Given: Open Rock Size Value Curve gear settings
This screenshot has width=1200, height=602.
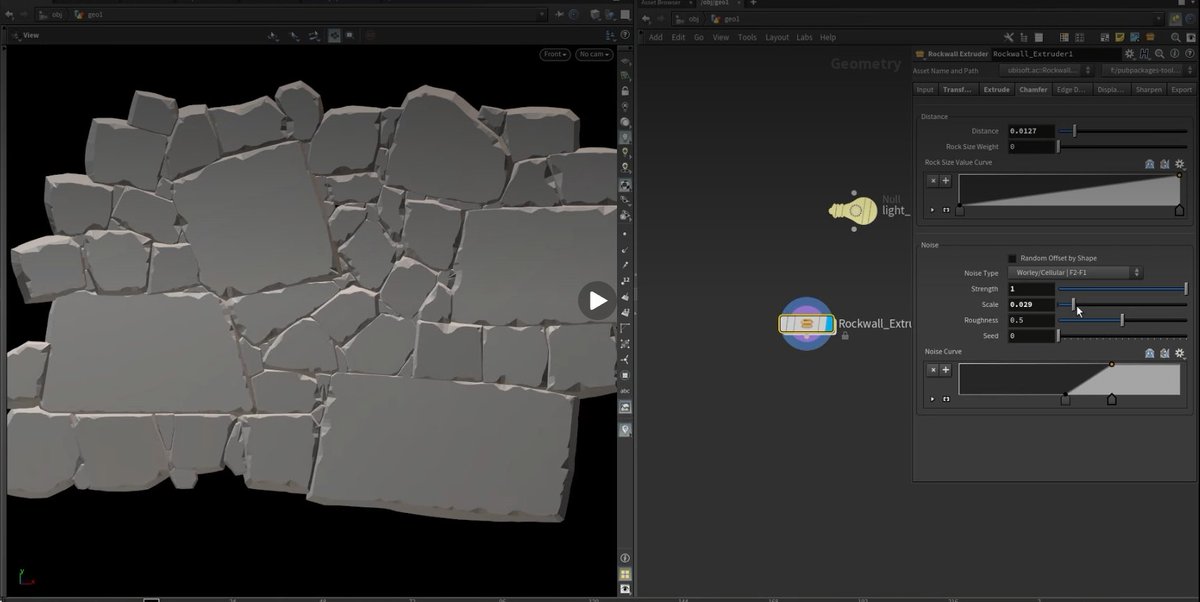Looking at the screenshot, I should coord(1180,164).
